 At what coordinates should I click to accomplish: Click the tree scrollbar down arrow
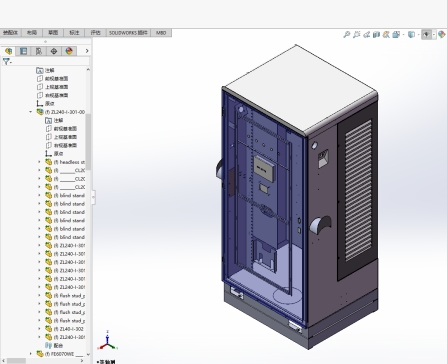[88, 354]
